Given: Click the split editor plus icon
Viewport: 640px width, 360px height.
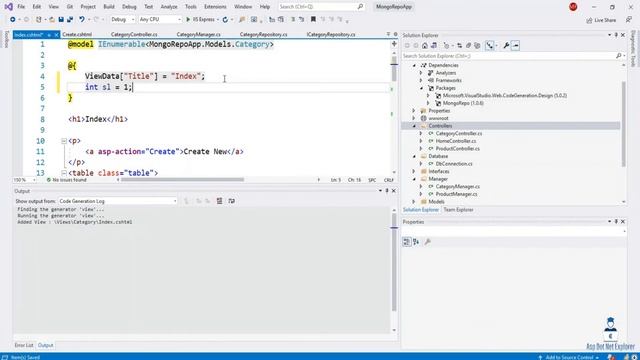Looking at the screenshot, I should tap(394, 44).
